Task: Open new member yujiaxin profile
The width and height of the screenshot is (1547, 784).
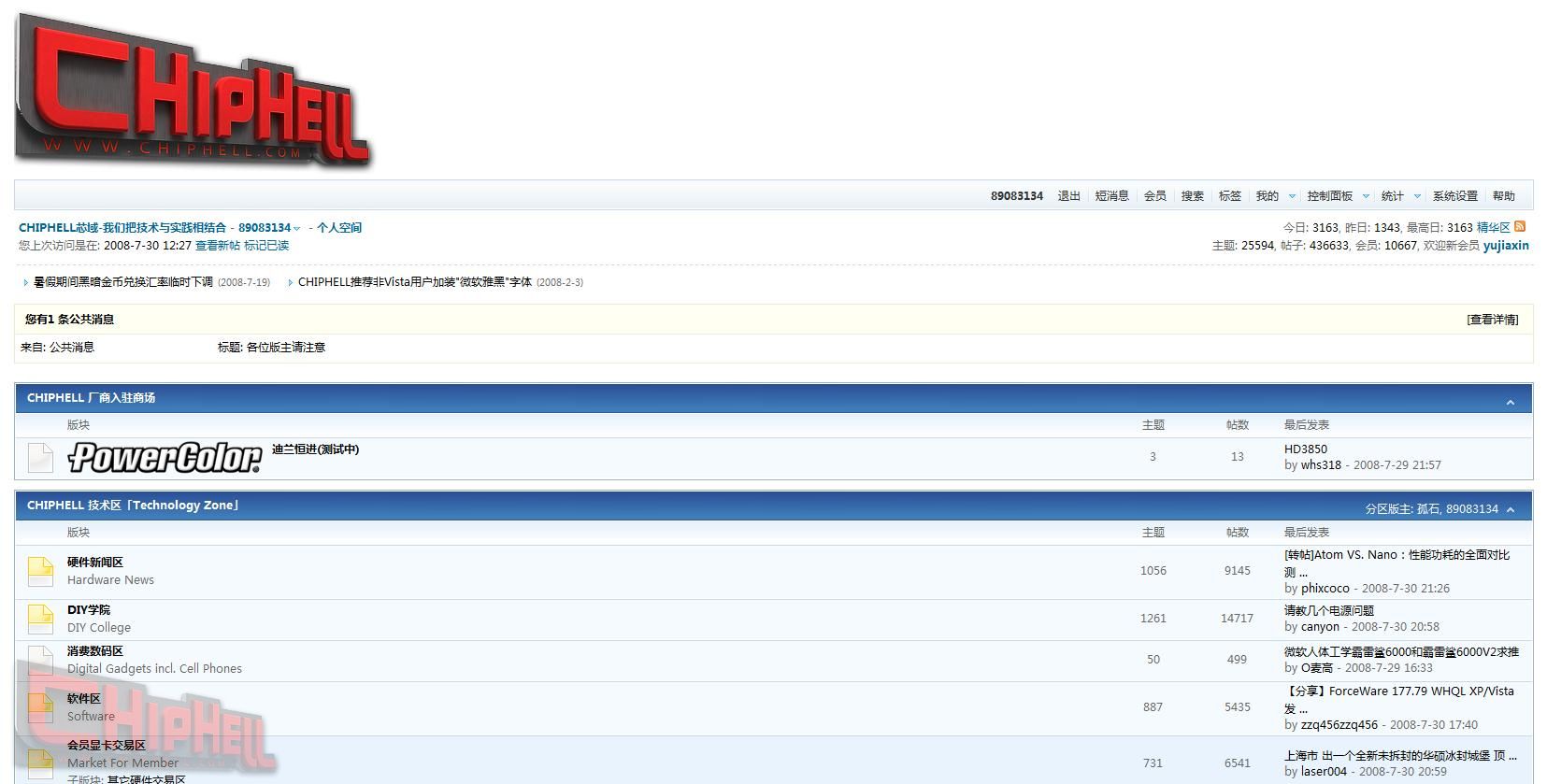Action: (1506, 245)
